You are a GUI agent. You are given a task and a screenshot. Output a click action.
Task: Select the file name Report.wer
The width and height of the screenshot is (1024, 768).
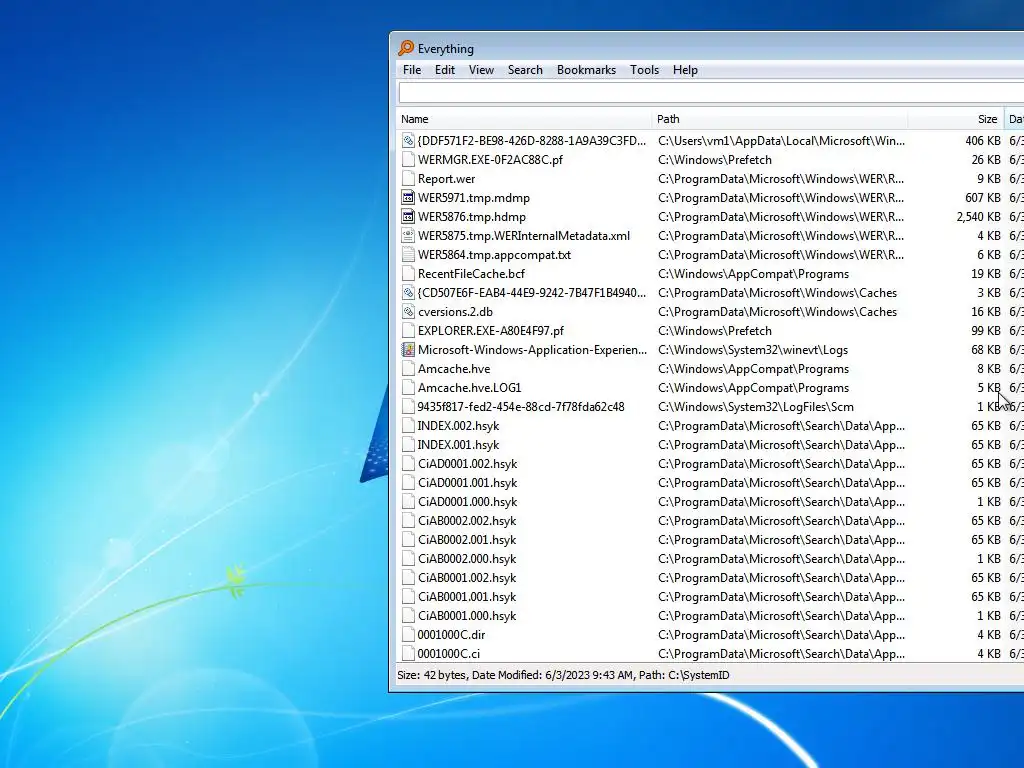coord(446,178)
